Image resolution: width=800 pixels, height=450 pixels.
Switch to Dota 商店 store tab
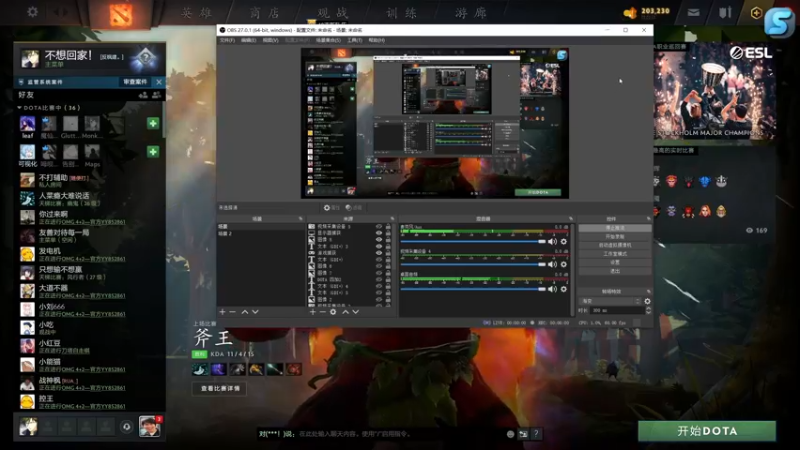(264, 13)
